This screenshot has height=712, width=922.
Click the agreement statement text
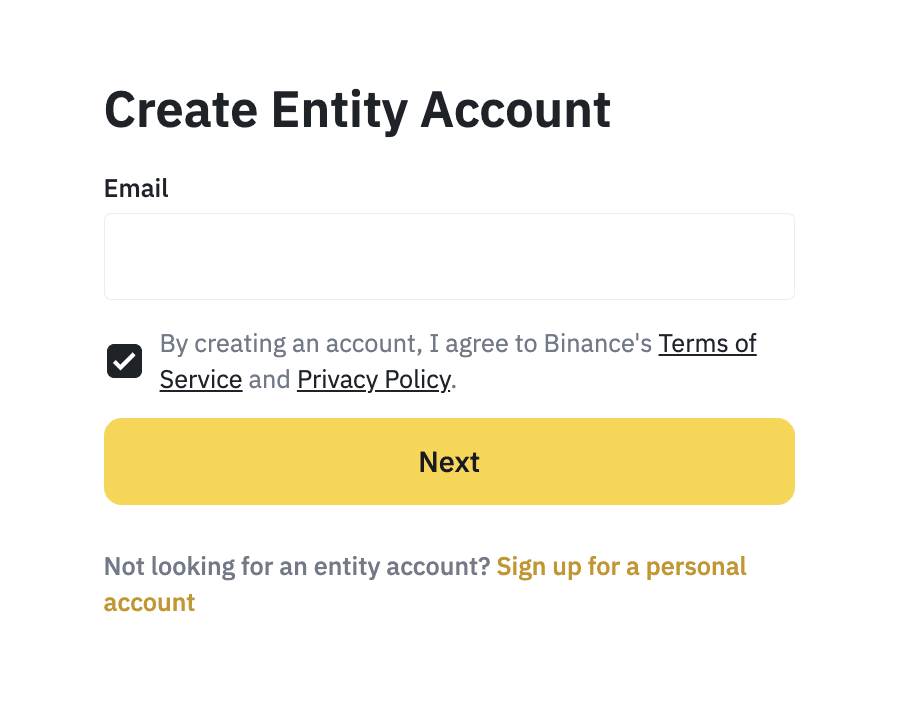pos(400,343)
